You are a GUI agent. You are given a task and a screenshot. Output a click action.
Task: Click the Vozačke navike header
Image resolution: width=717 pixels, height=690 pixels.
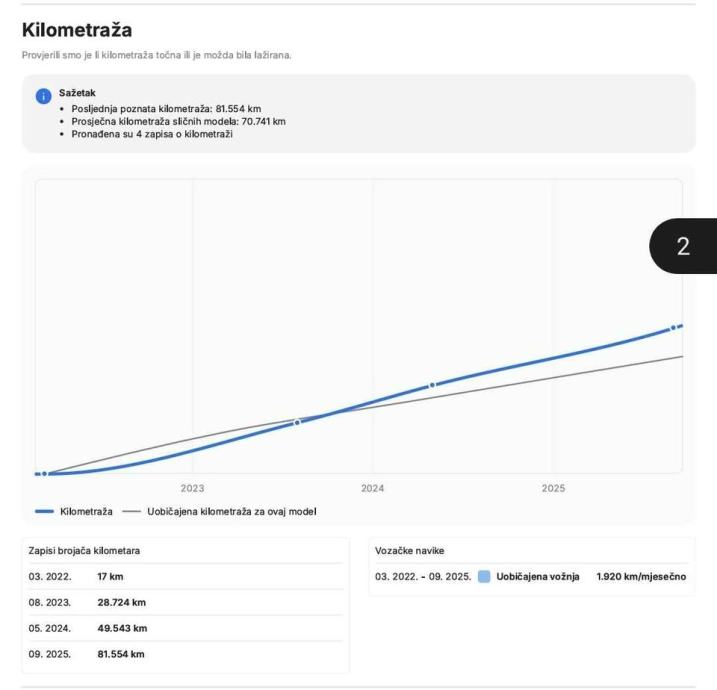tap(410, 551)
